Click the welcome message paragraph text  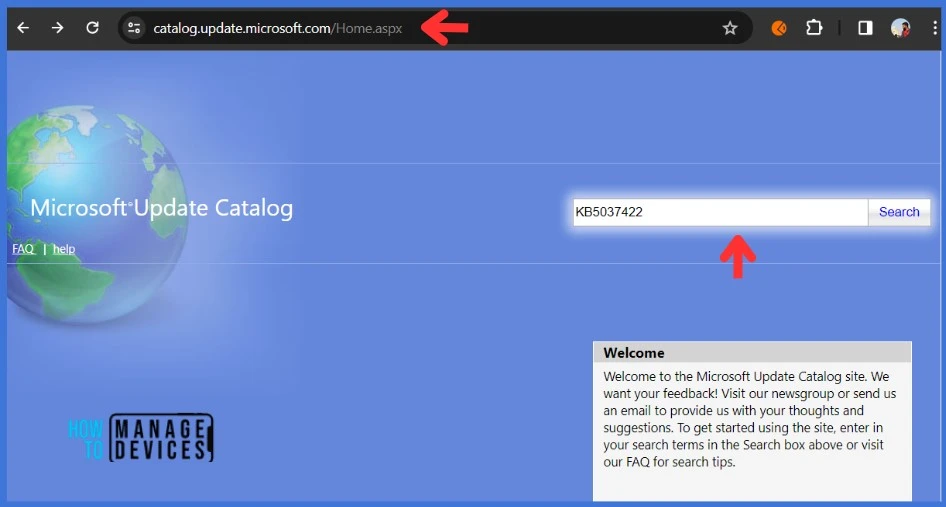749,419
